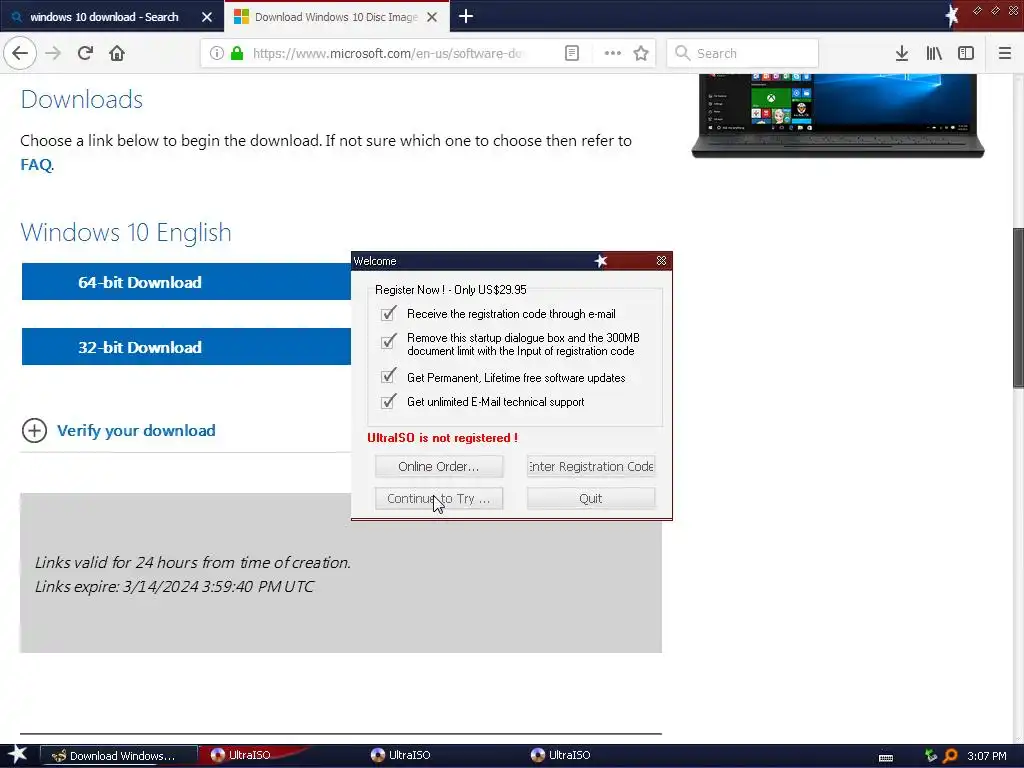
Task: Open the downloads arrow in toolbar
Action: point(902,53)
